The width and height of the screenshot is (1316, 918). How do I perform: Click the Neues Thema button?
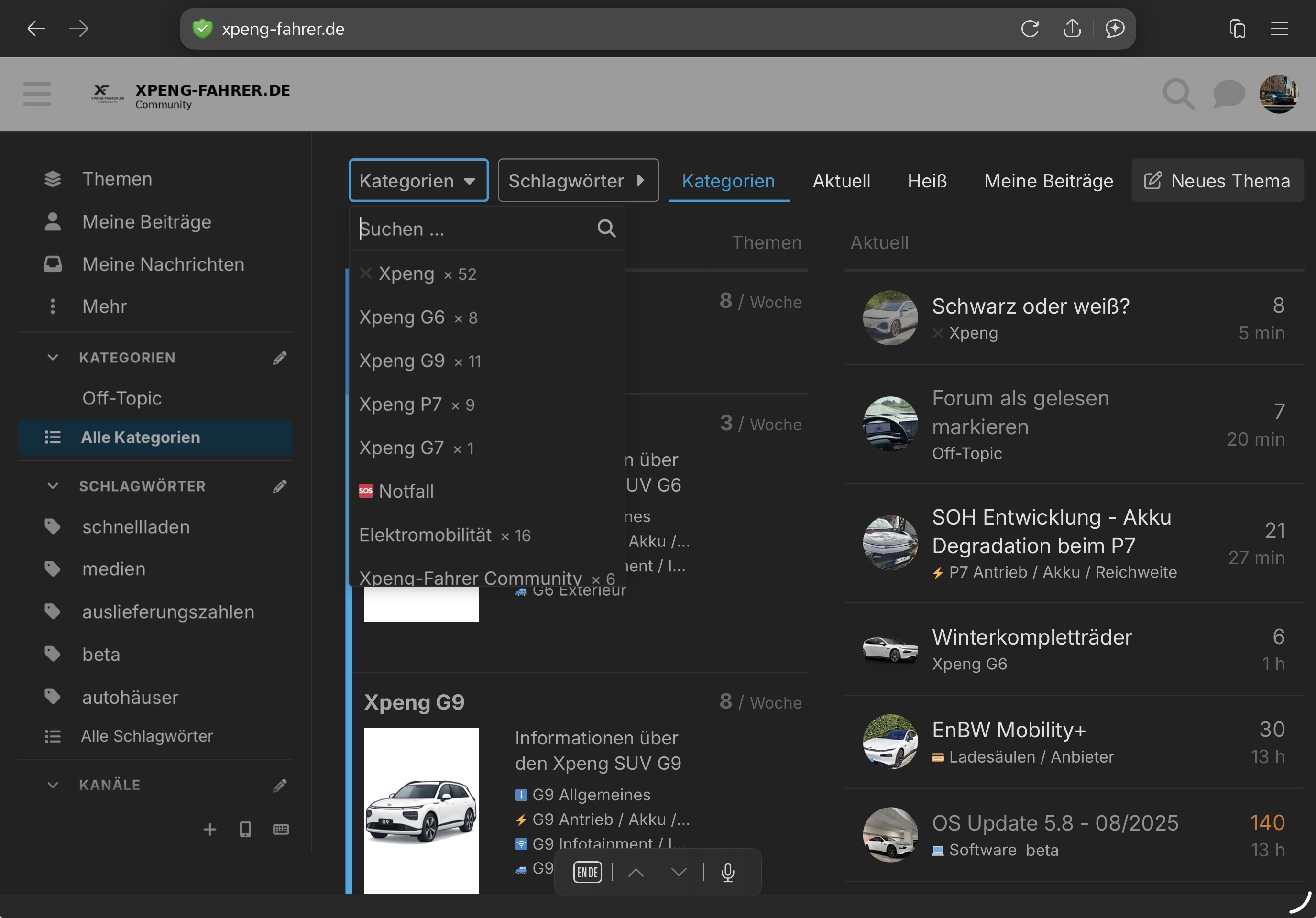pos(1217,181)
